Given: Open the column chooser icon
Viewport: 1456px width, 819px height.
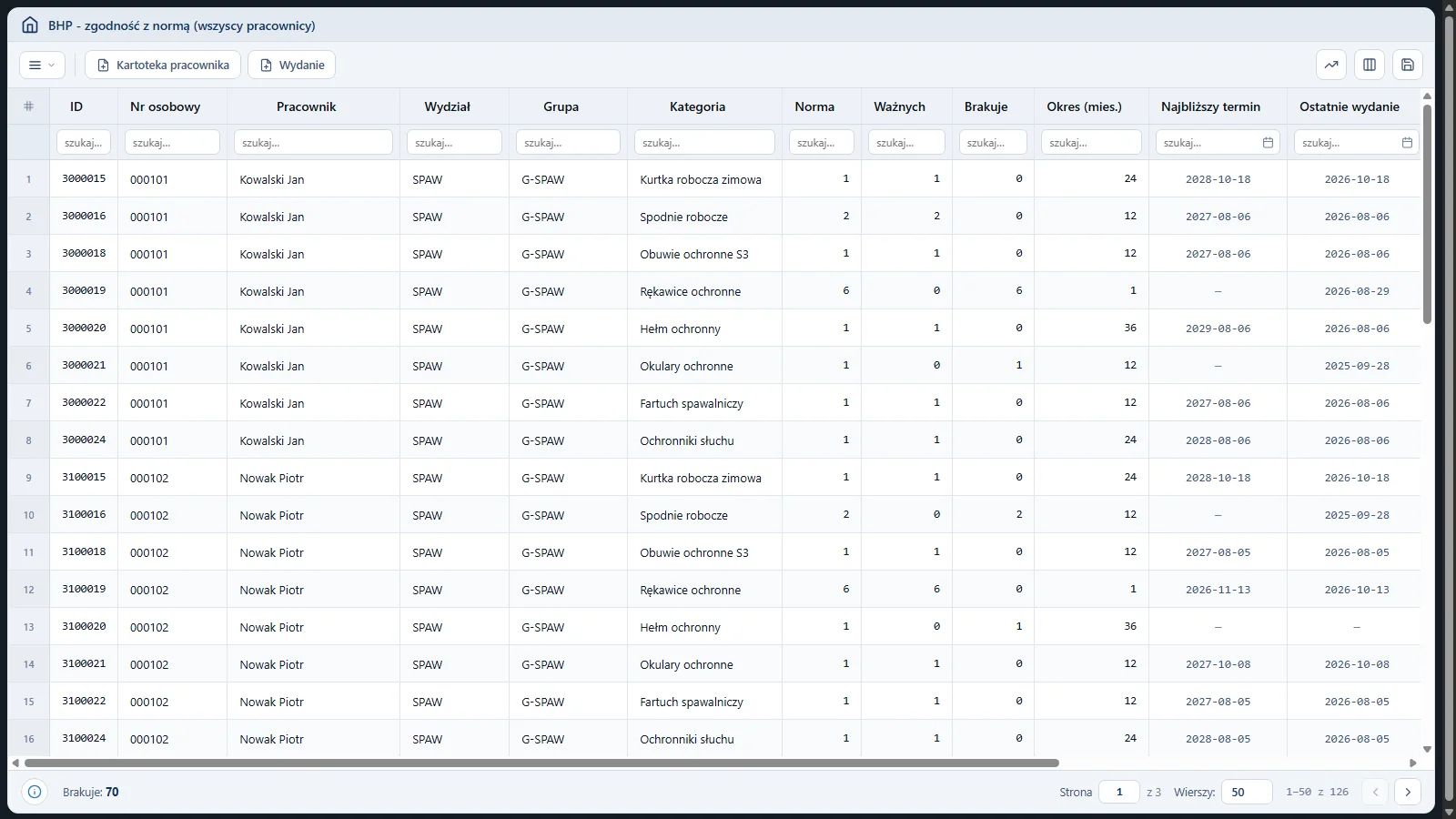Looking at the screenshot, I should [x=1370, y=65].
